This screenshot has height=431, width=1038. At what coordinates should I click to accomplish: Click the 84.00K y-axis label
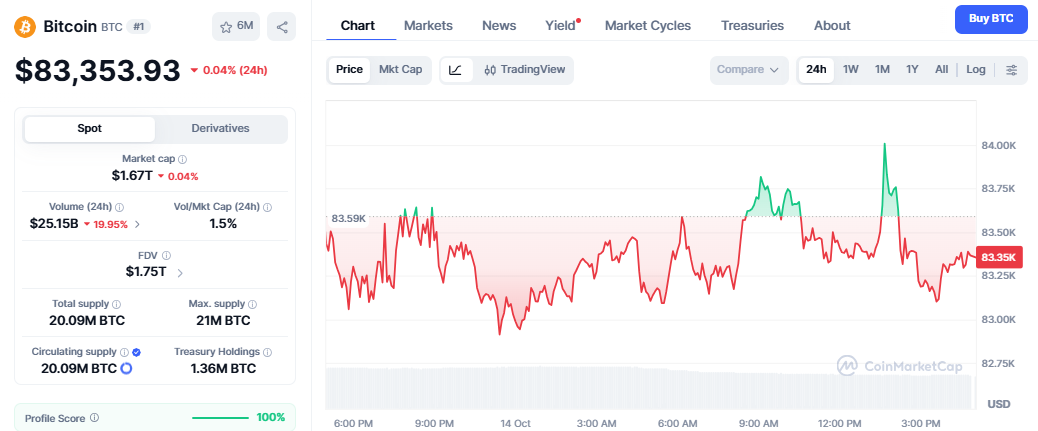[998, 145]
